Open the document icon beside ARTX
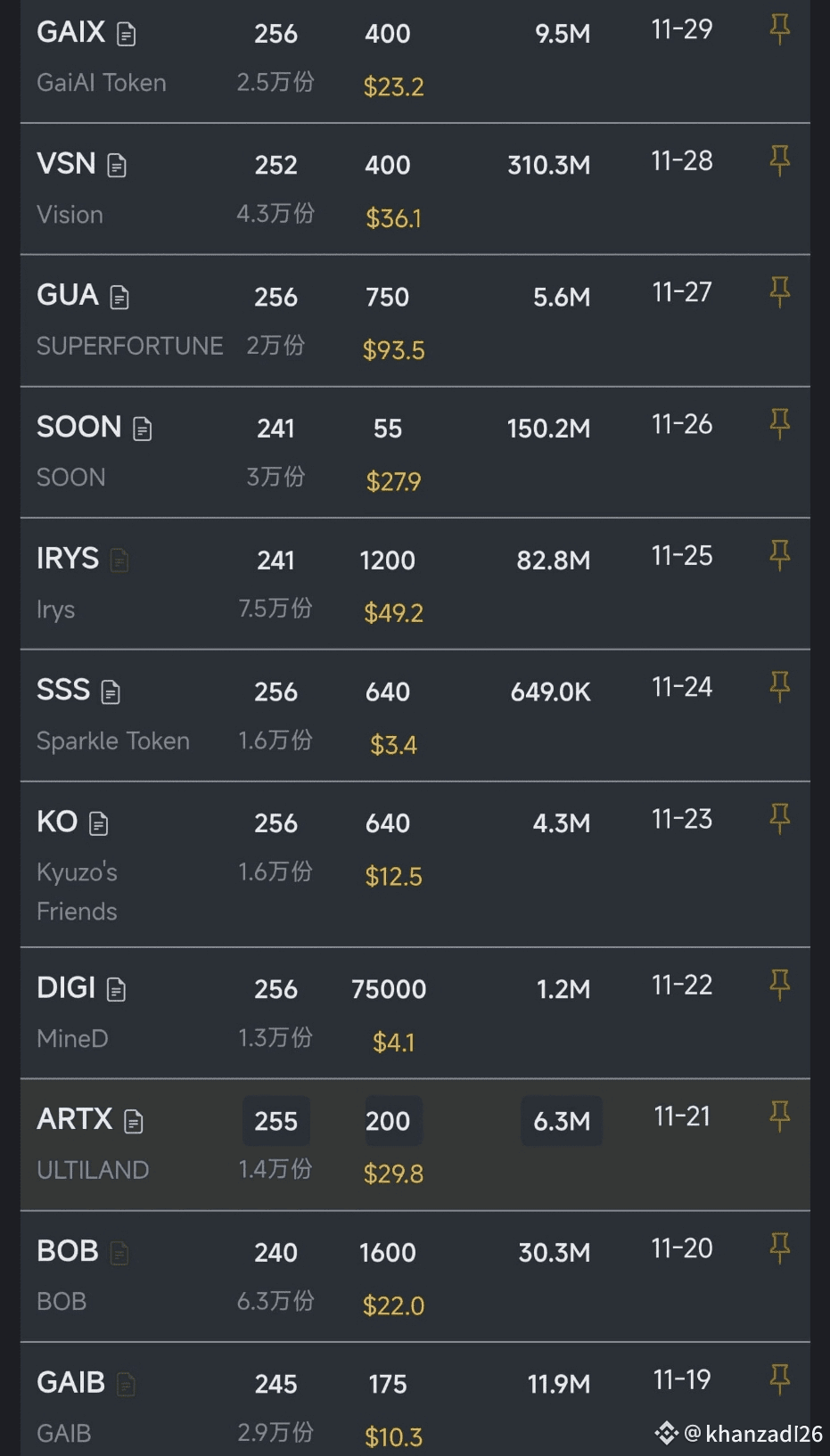 point(134,1122)
